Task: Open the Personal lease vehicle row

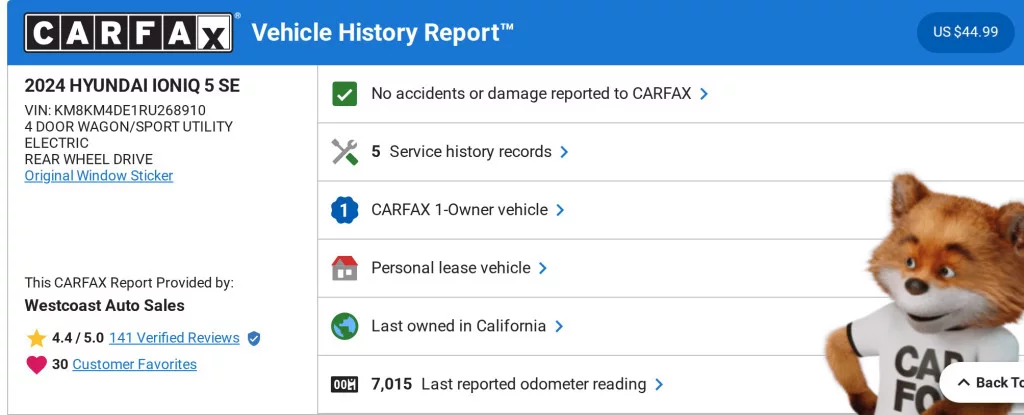Action: [450, 268]
